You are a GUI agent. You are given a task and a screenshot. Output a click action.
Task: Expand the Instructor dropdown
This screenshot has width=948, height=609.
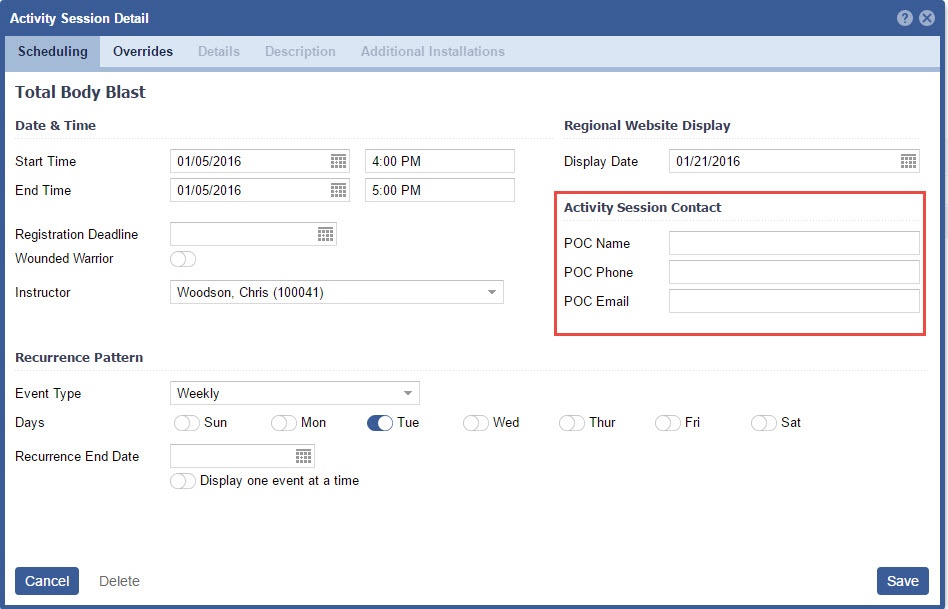pos(491,293)
